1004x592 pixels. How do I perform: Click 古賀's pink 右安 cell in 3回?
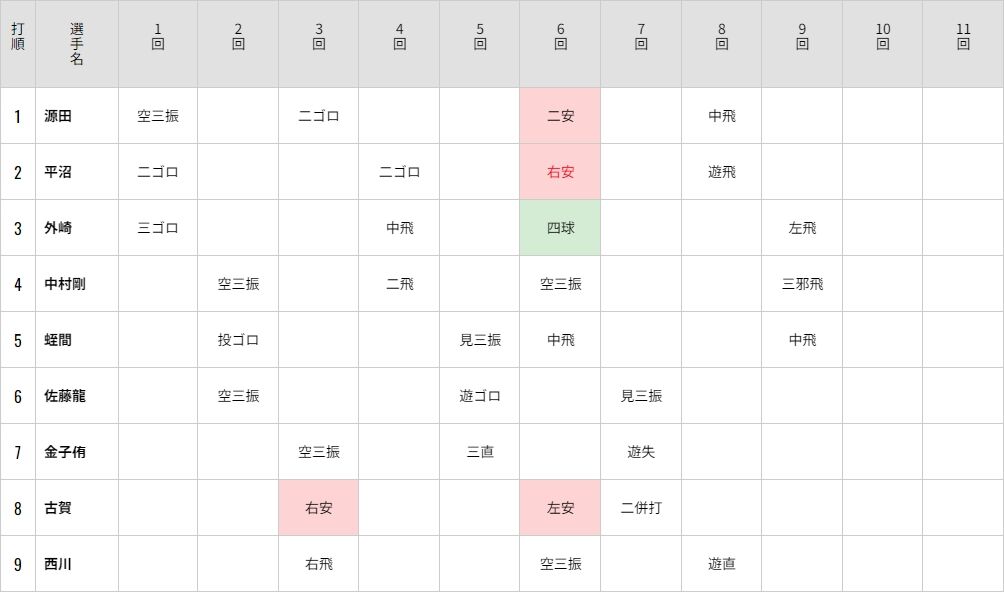point(319,508)
